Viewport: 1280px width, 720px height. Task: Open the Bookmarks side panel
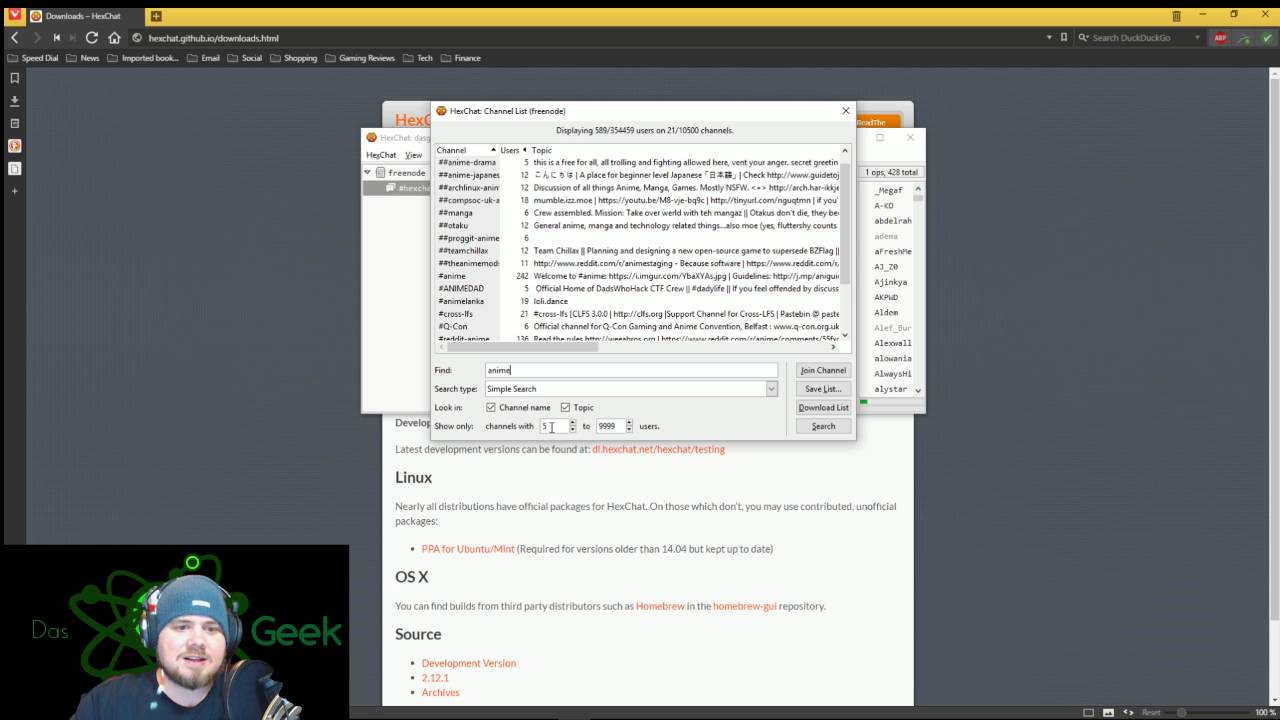[15, 78]
